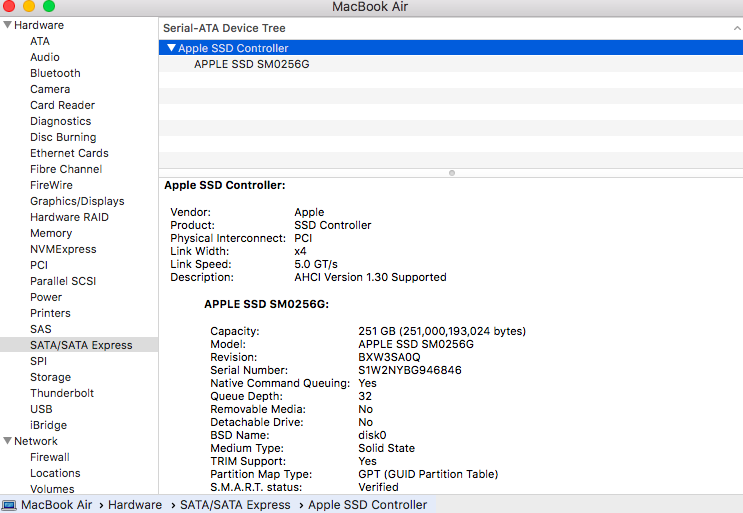Image resolution: width=743 pixels, height=513 pixels.
Task: Click the Hardware heading in sidebar
Action: click(39, 25)
